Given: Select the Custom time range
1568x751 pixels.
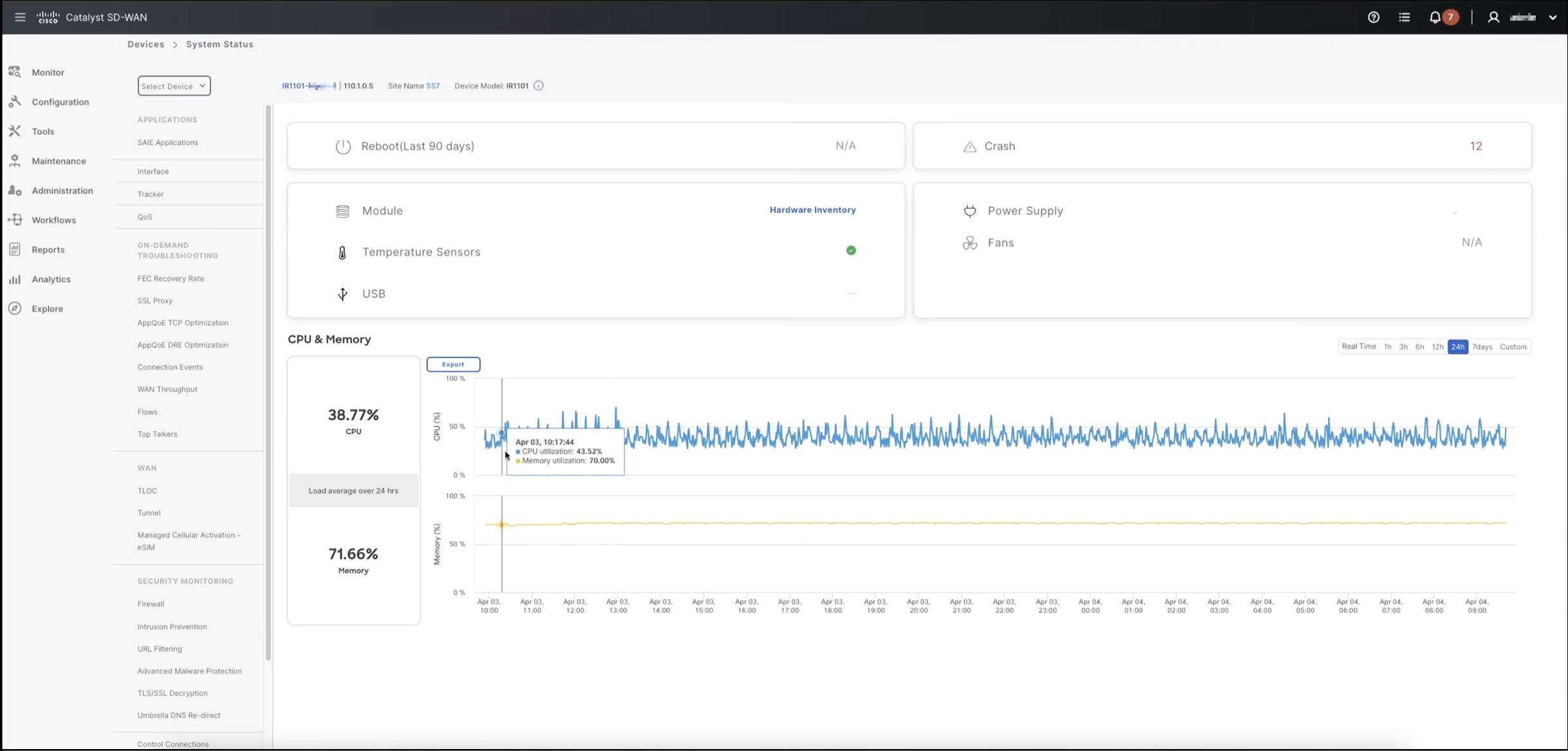Looking at the screenshot, I should [x=1513, y=347].
